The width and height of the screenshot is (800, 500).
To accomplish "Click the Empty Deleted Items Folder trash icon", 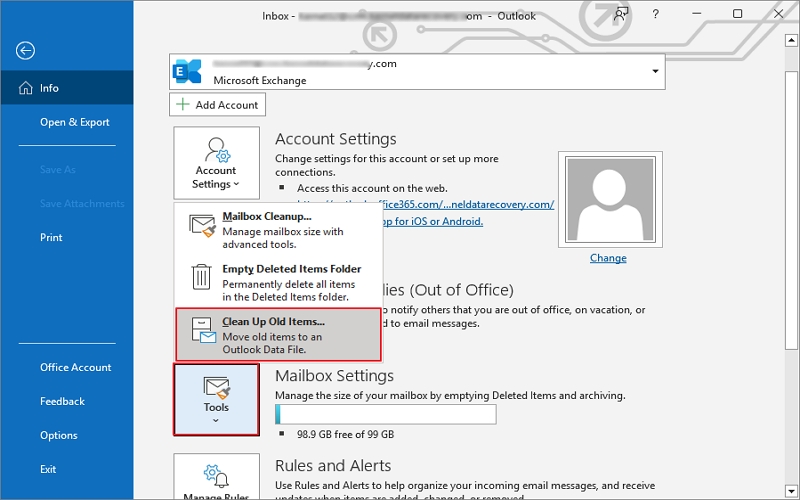I will click(202, 276).
